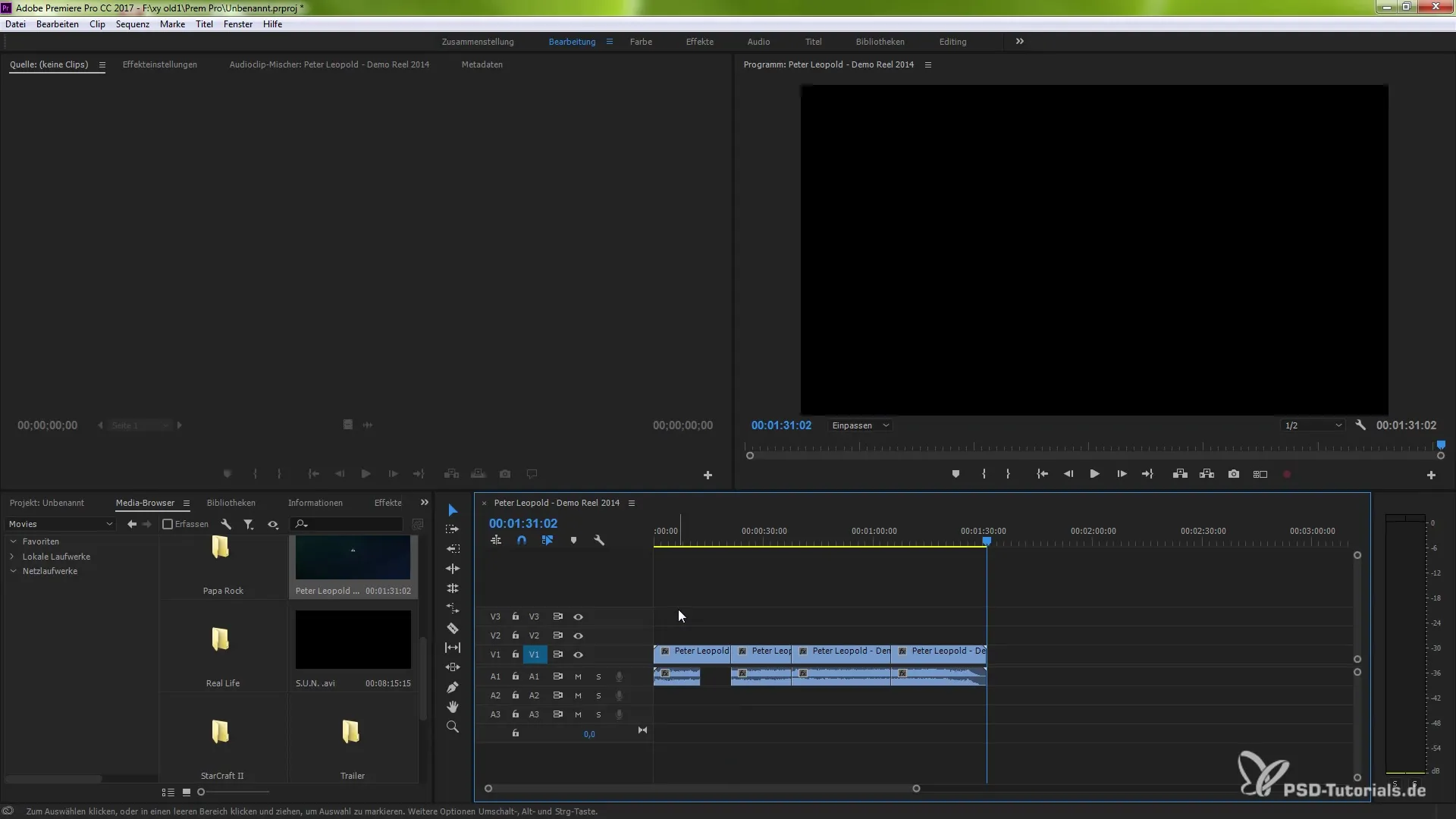Switch to Farbe workspace tab
The image size is (1456, 819).
point(640,42)
